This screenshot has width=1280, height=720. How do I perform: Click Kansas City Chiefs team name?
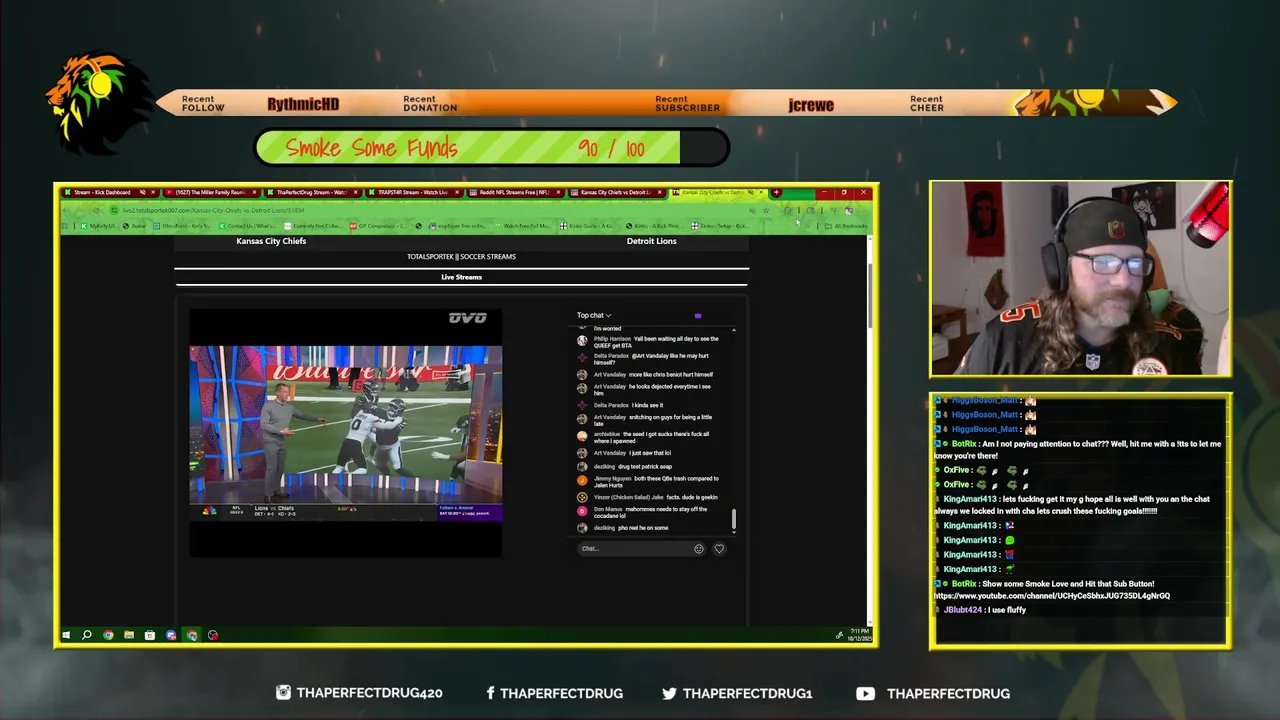click(271, 241)
